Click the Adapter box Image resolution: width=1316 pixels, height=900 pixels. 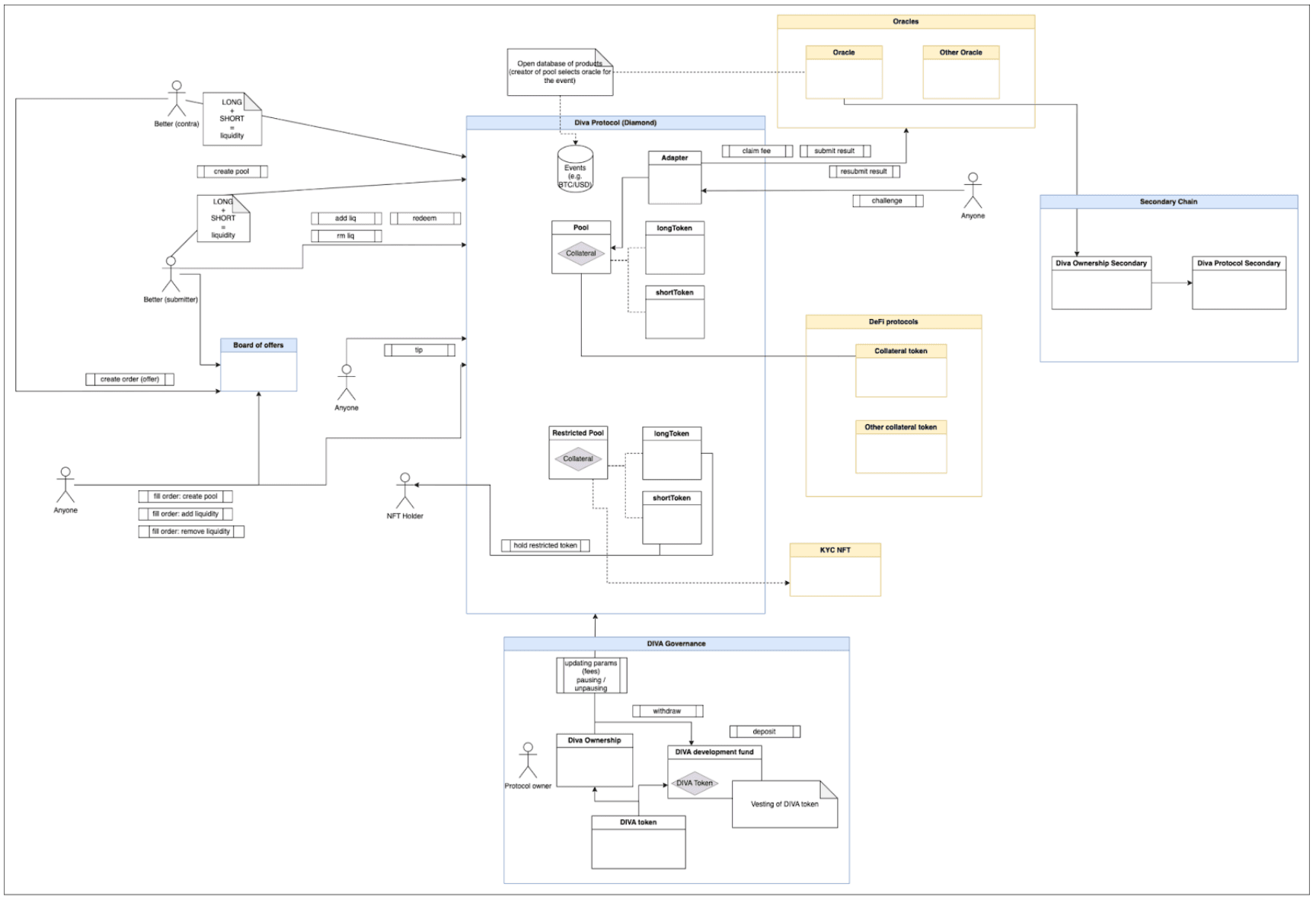coord(675,177)
